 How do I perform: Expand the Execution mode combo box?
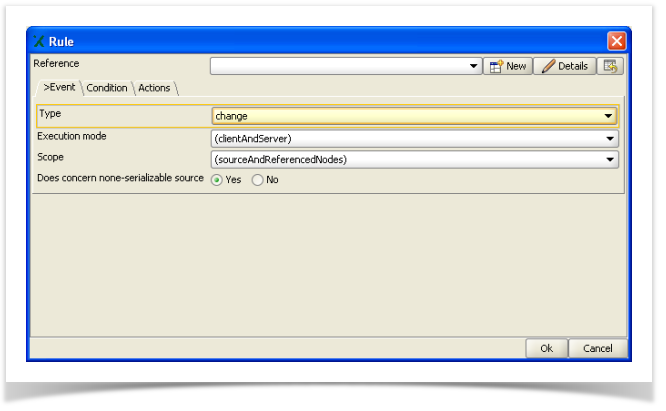point(609,138)
